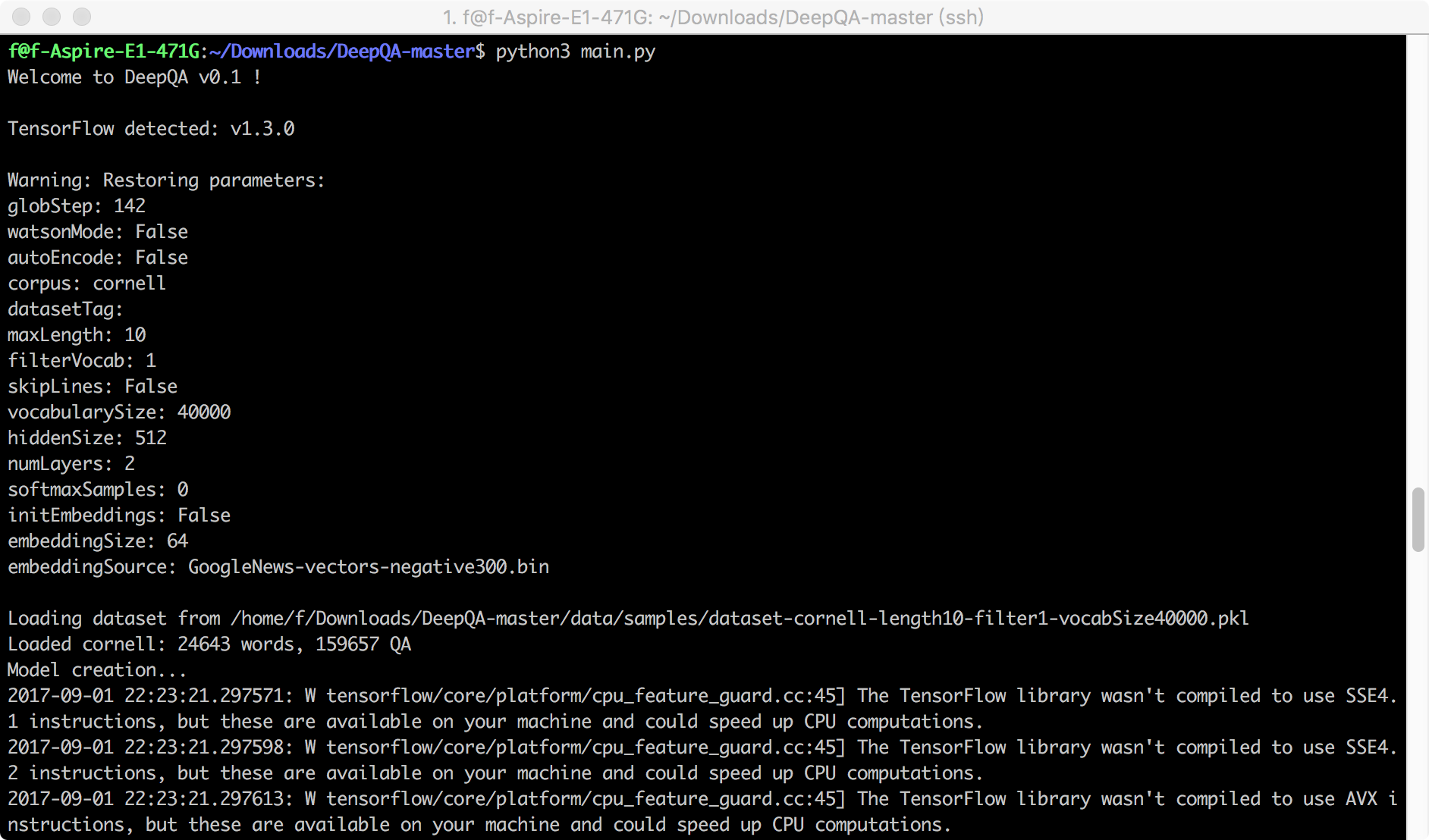Click 'Warning: Restoring parameters:' line

point(166,180)
